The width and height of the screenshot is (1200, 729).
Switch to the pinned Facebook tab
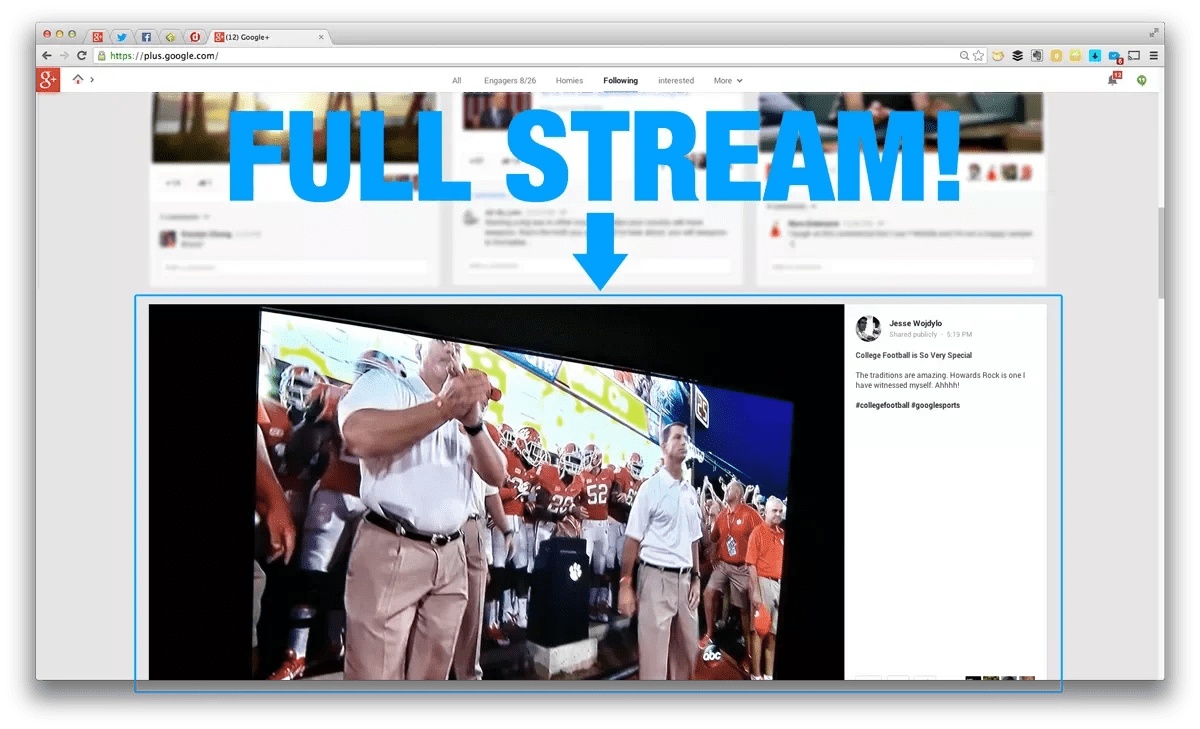[x=146, y=37]
